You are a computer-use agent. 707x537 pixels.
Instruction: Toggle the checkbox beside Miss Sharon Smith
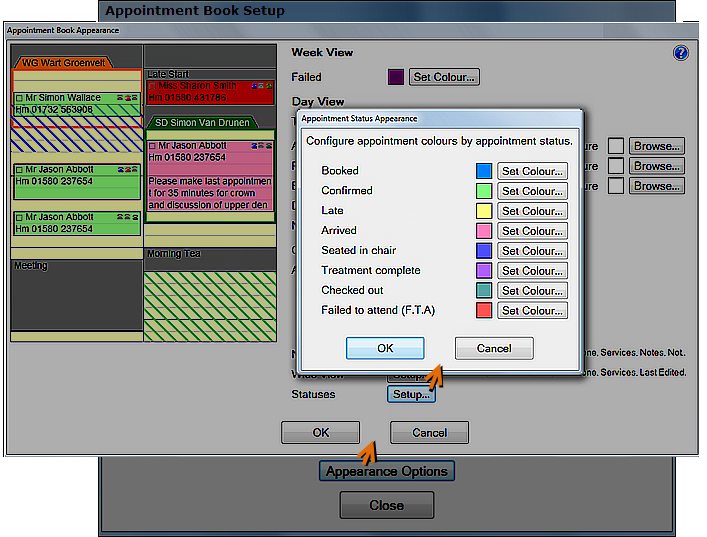point(152,86)
